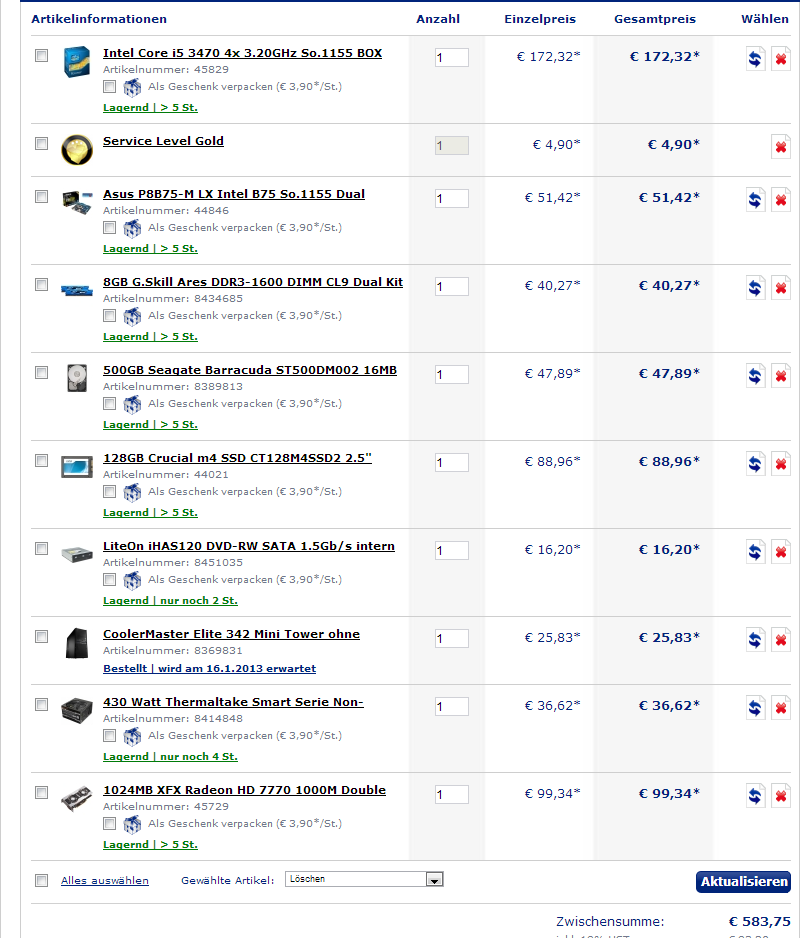Click the subtotal '€ 583,75'
Viewport: 805px width, 938px height.
click(x=760, y=921)
